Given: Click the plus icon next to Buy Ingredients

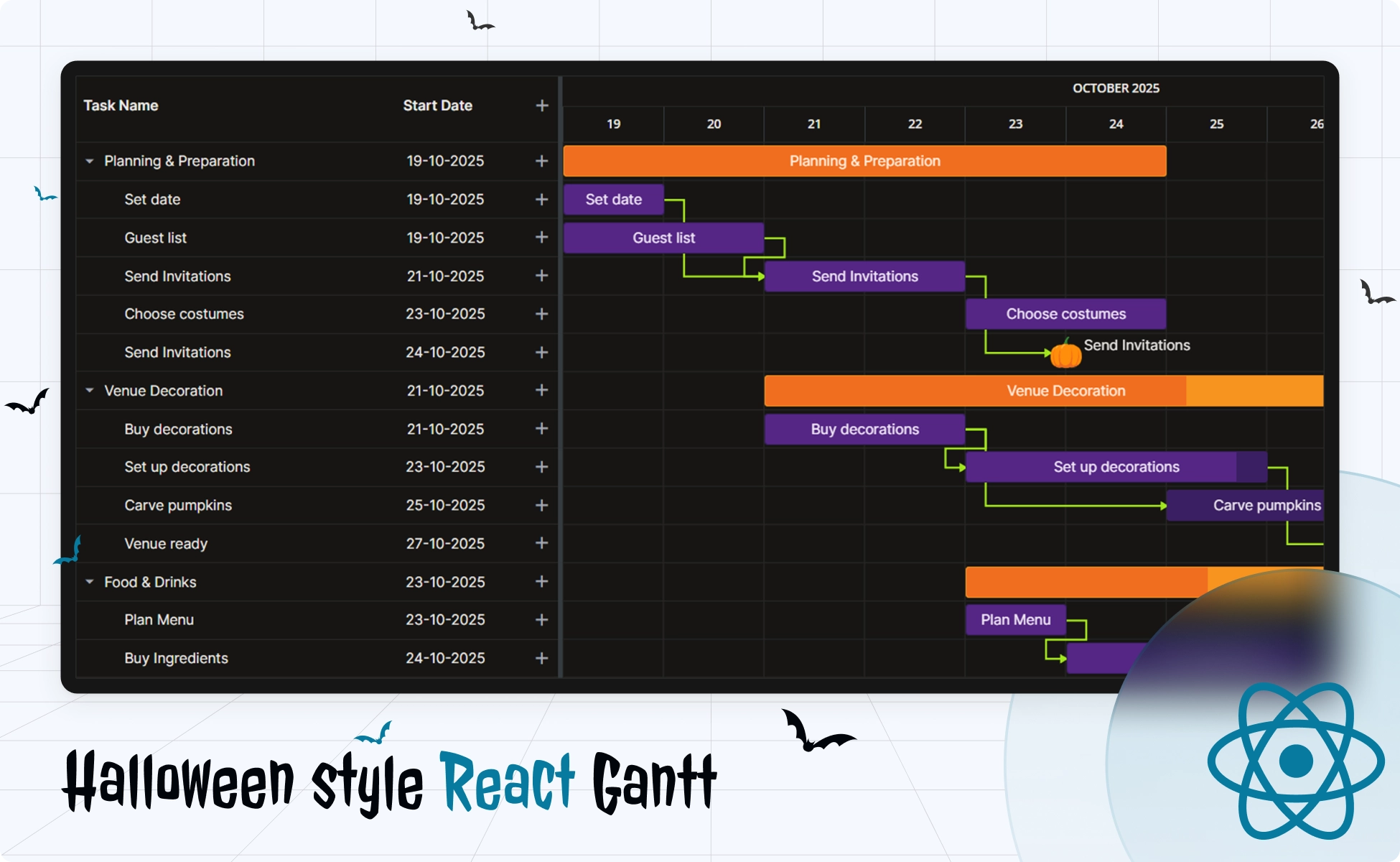Looking at the screenshot, I should (541, 658).
